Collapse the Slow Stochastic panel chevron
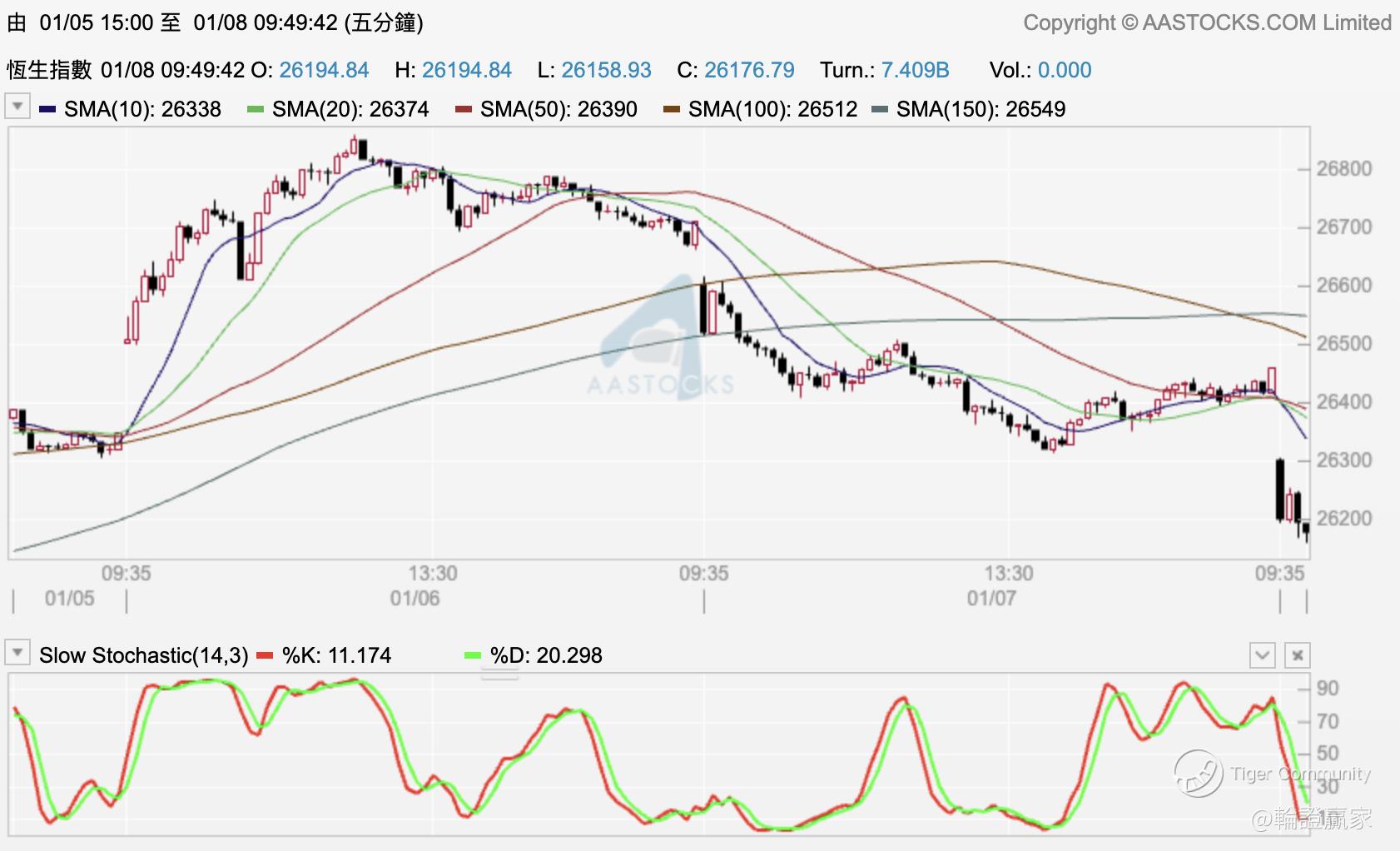This screenshot has width=1400, height=851. coord(1263,655)
